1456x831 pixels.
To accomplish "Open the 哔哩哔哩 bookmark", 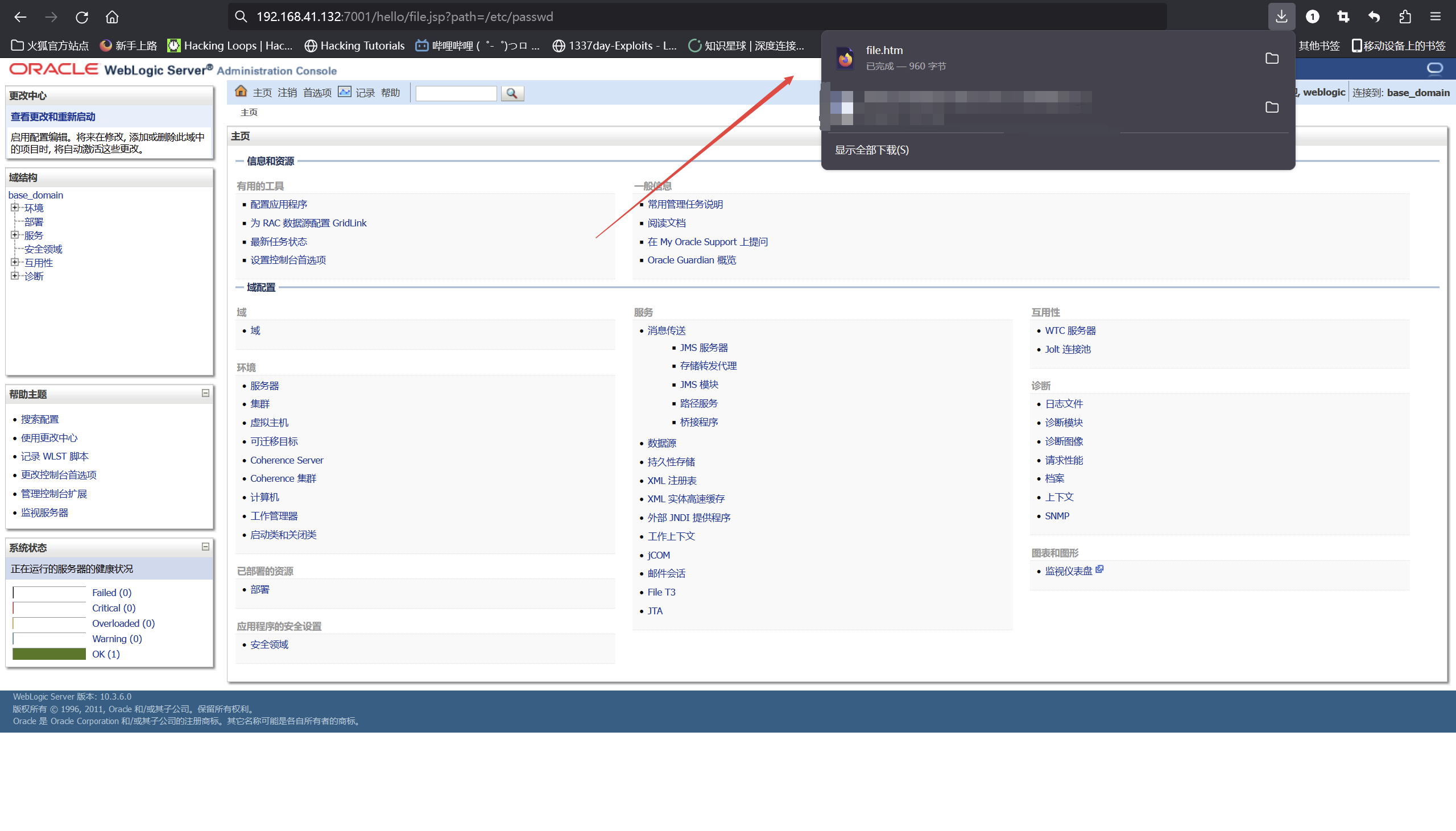I will pyautogui.click(x=478, y=46).
